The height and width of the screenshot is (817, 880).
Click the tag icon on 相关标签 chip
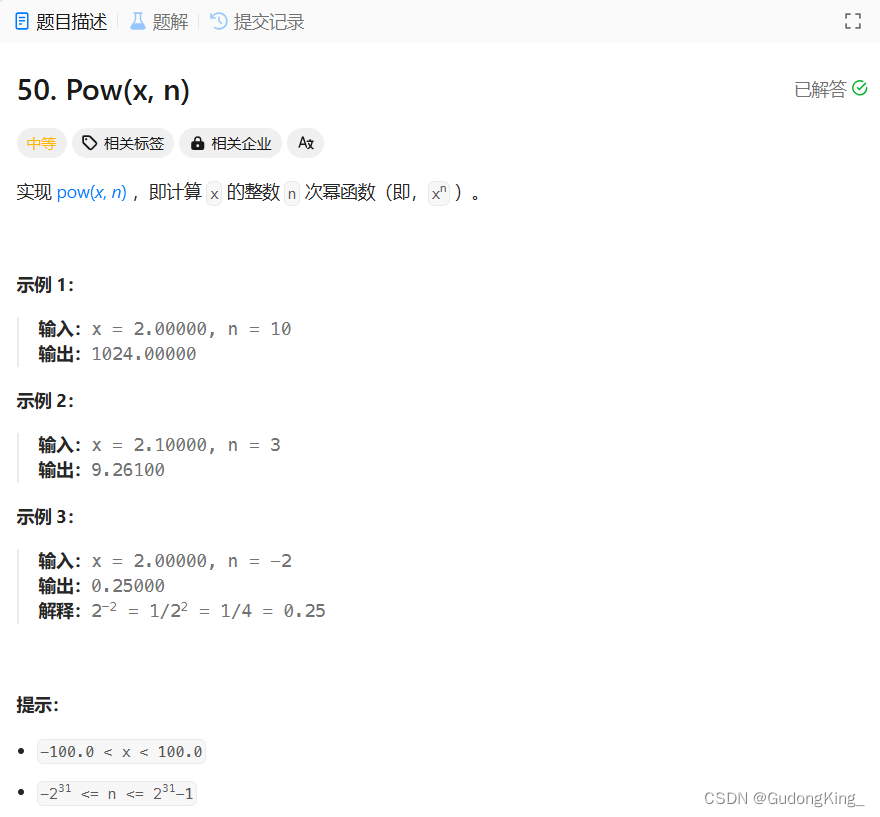(x=90, y=143)
